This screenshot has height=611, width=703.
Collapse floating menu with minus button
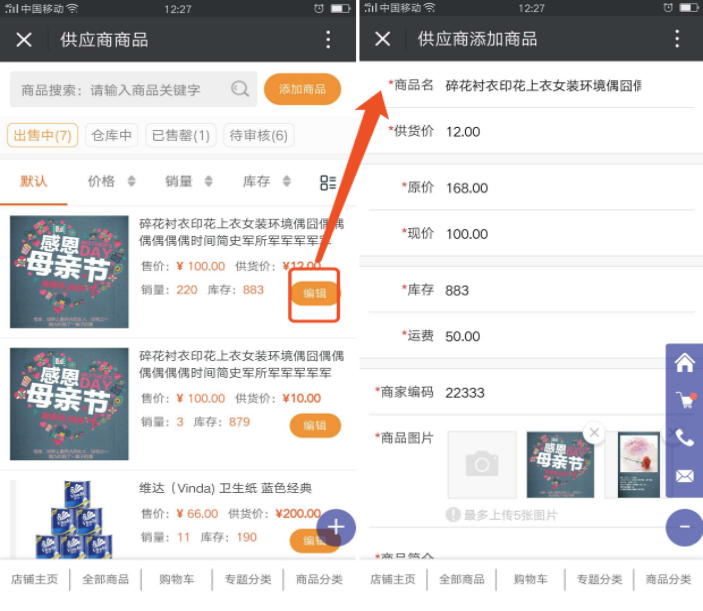pyautogui.click(x=684, y=526)
